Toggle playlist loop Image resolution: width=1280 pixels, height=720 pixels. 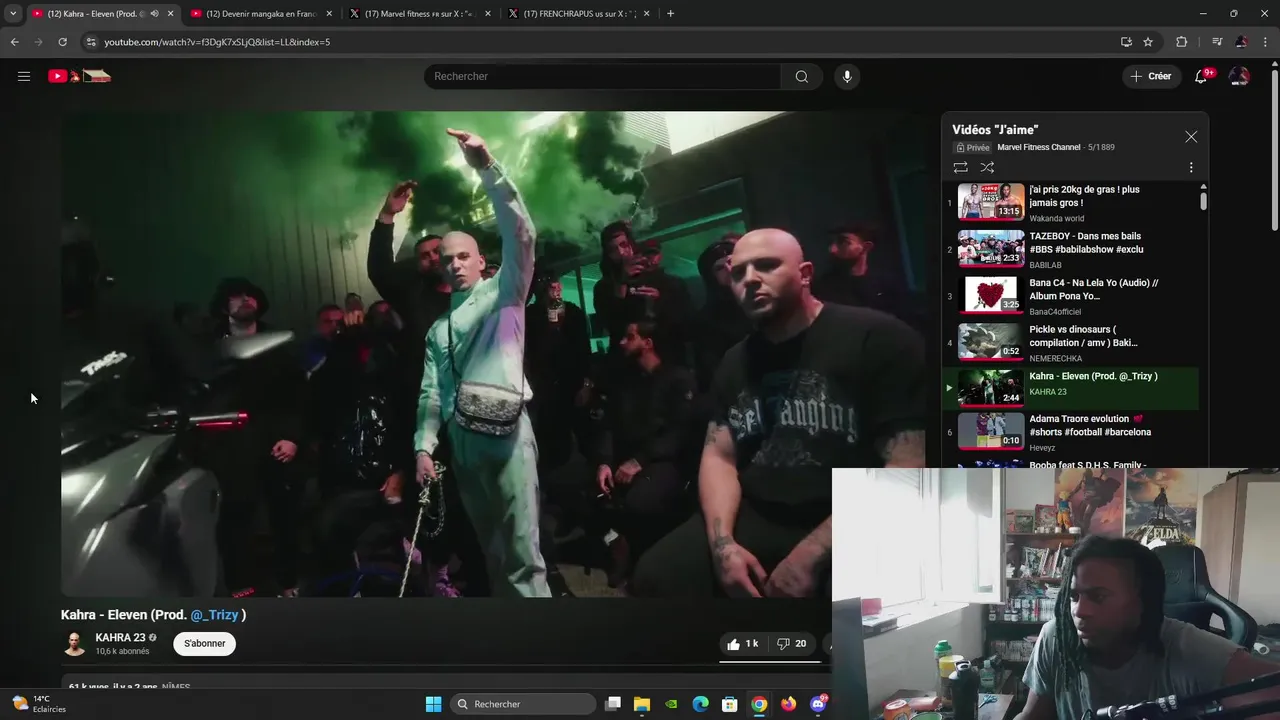click(x=960, y=168)
